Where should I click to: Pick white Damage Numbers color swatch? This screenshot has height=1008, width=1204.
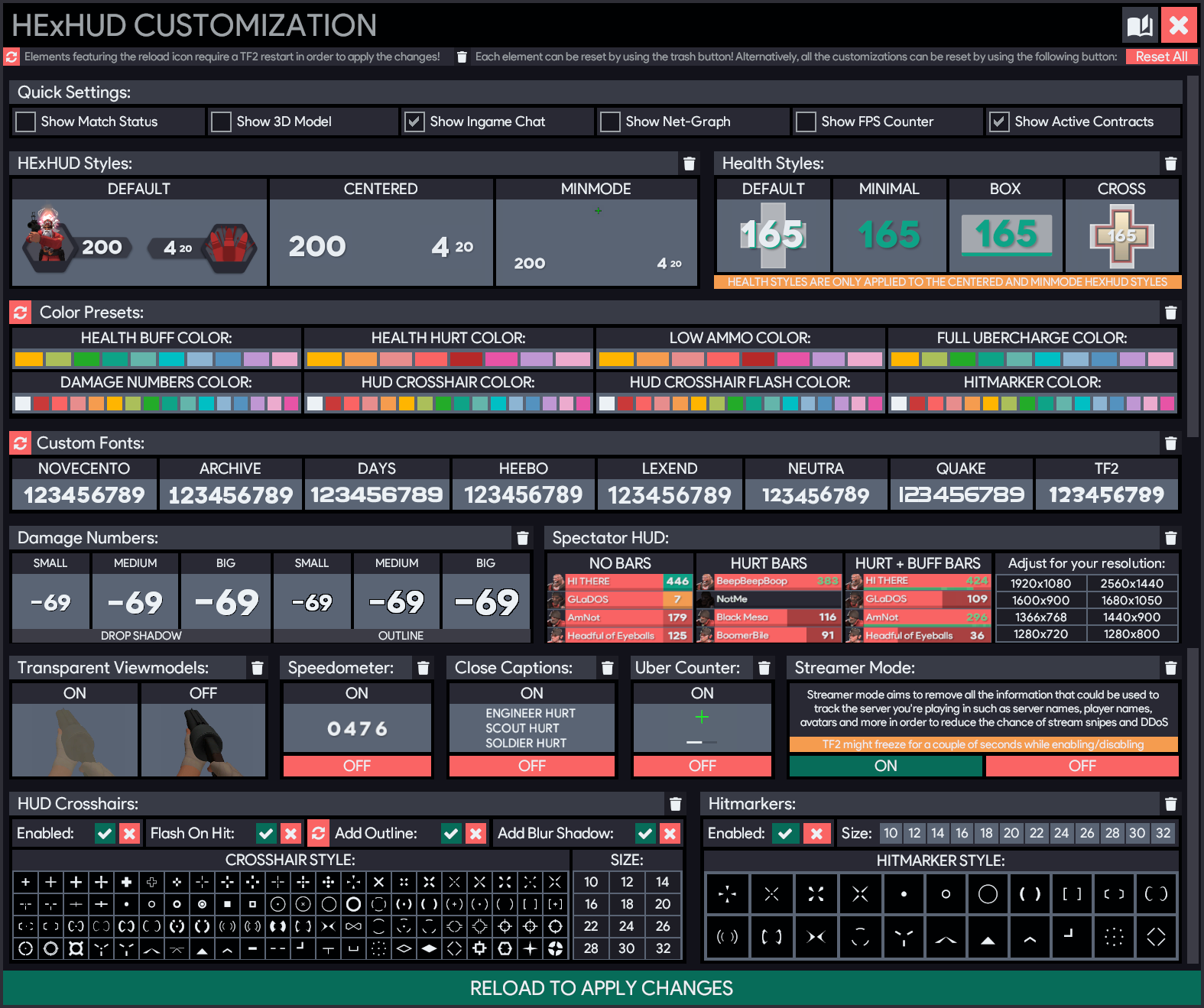[x=23, y=404]
